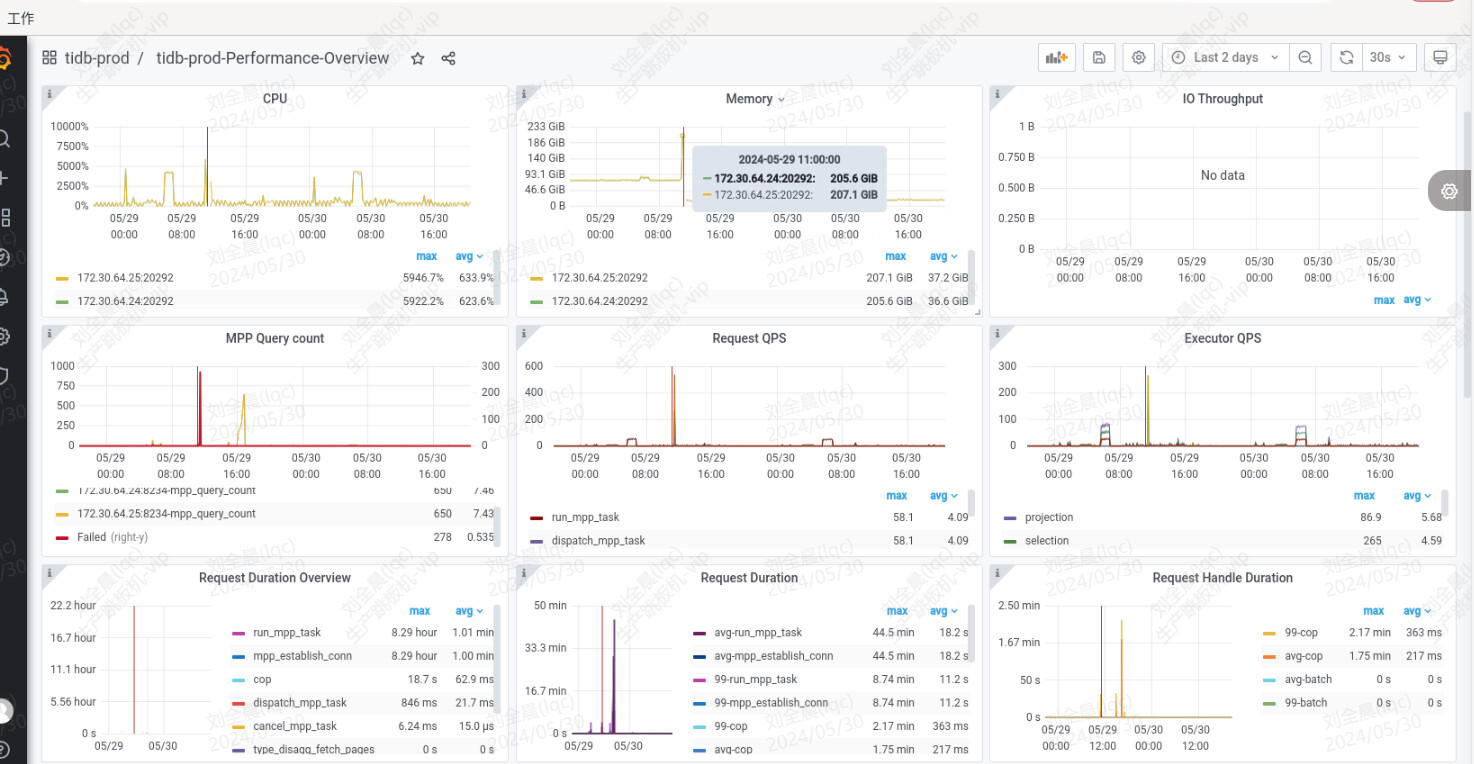Open the Last 2 days time range picker
This screenshot has height=764, width=1474.
click(1225, 58)
